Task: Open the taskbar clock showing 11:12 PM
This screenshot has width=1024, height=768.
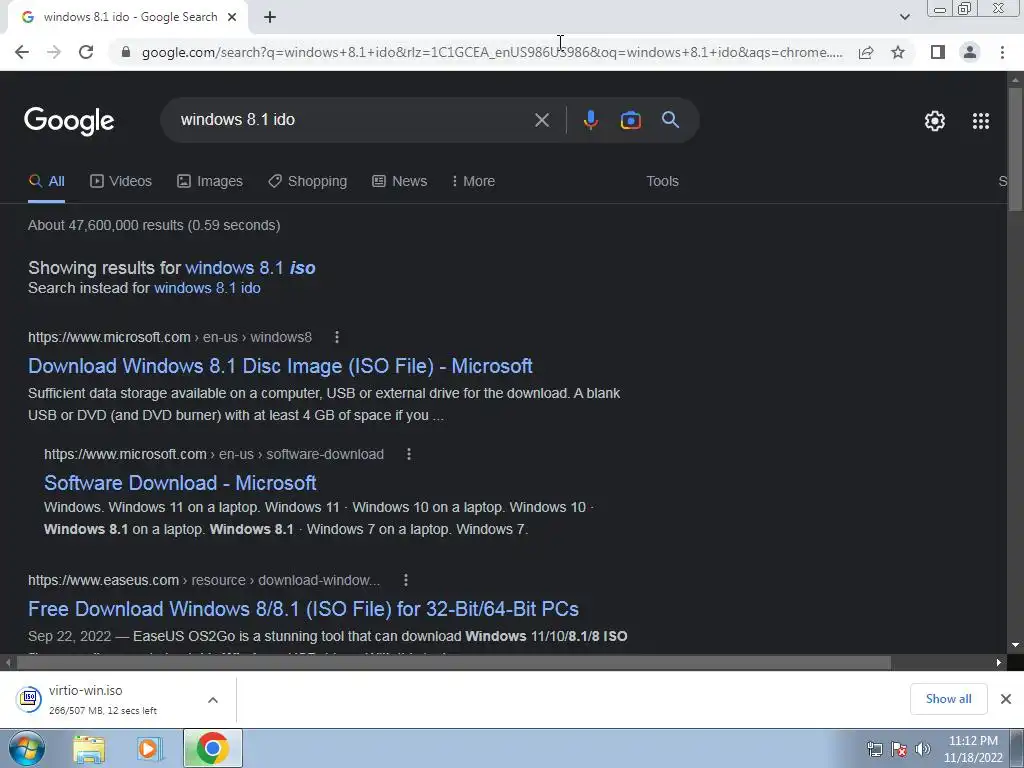Action: pos(973,749)
